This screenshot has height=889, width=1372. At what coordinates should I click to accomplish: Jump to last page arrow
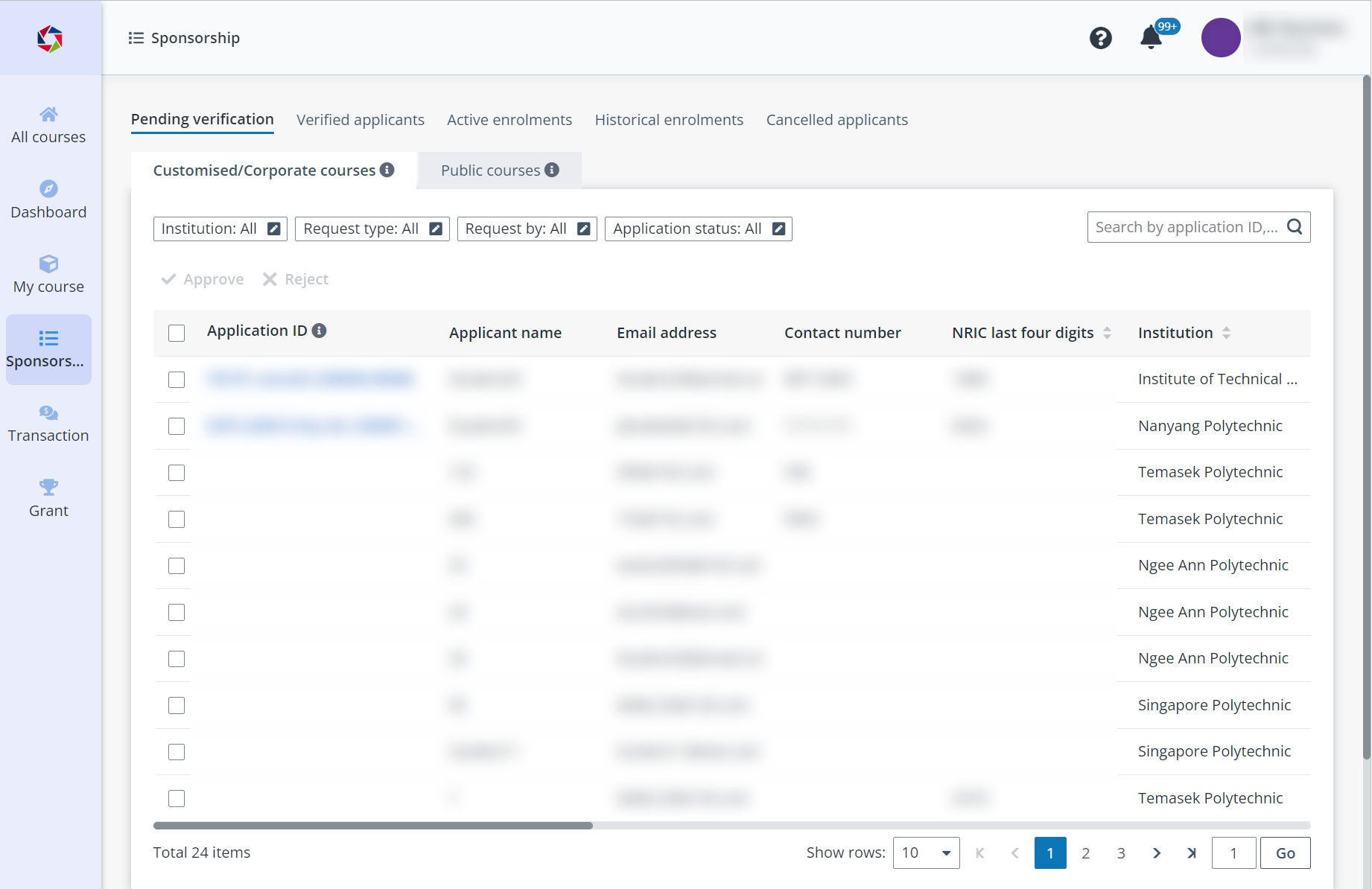[1192, 853]
